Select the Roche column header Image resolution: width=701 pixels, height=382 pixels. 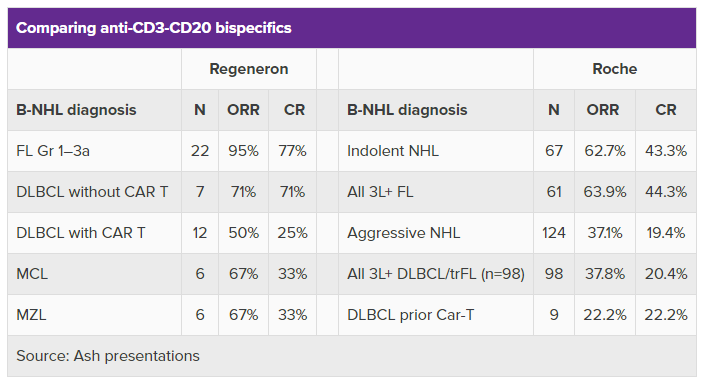[614, 69]
